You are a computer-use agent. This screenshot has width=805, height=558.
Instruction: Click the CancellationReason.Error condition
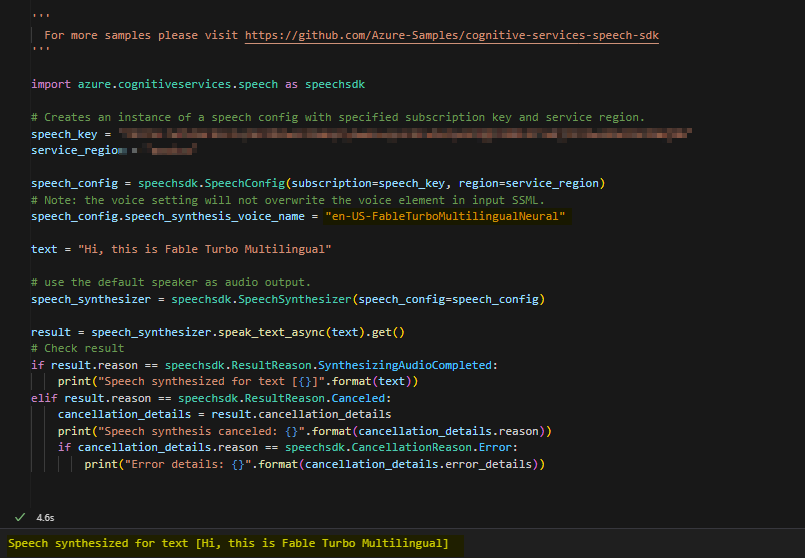[288, 448]
